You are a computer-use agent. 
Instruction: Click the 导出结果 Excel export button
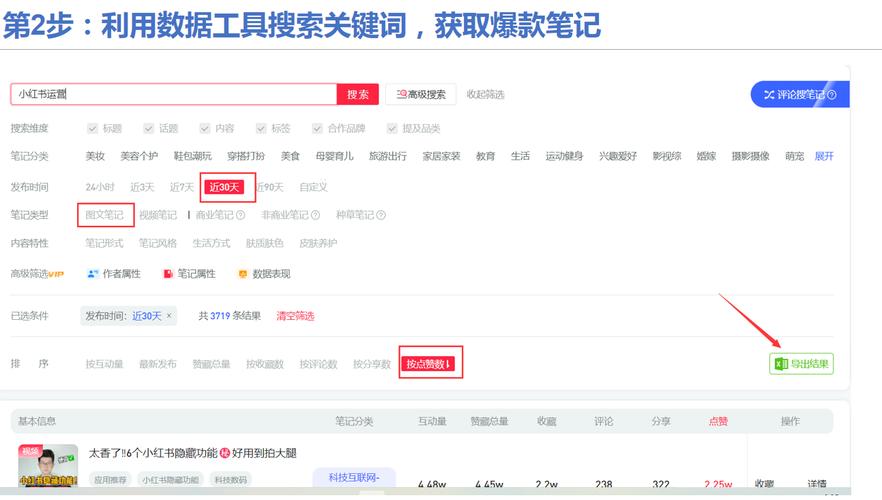[x=801, y=364]
